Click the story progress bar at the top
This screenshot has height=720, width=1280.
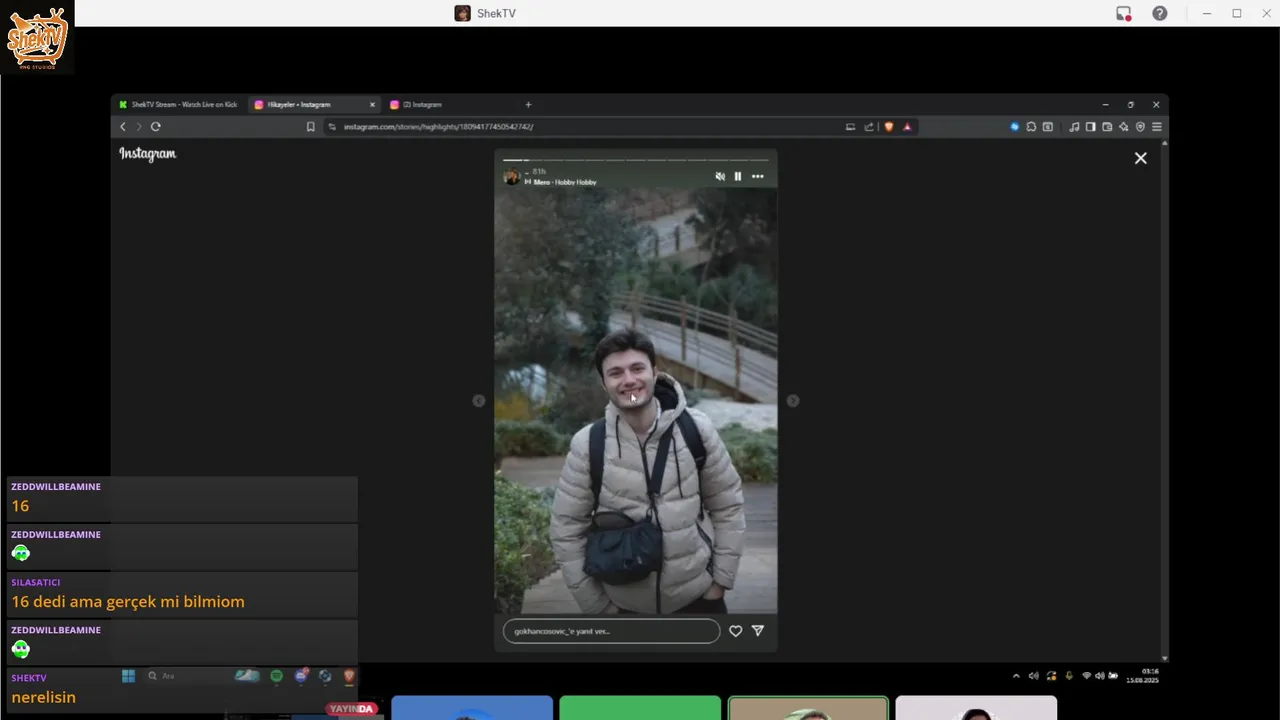coord(635,159)
